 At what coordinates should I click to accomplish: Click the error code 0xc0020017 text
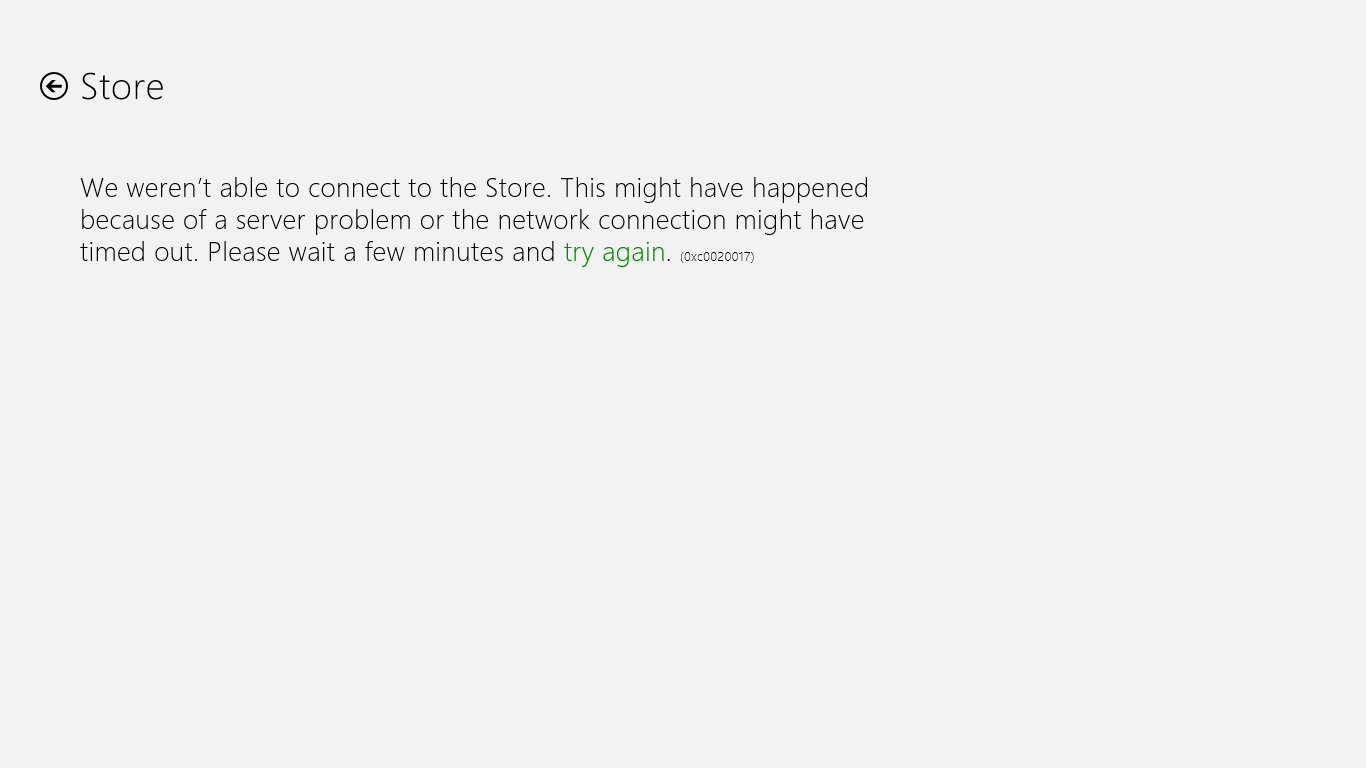(x=717, y=257)
